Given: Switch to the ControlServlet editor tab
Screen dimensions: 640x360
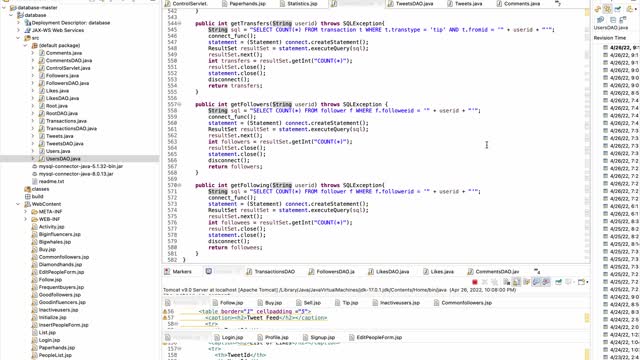Looking at the screenshot, I should pyautogui.click(x=186, y=4).
